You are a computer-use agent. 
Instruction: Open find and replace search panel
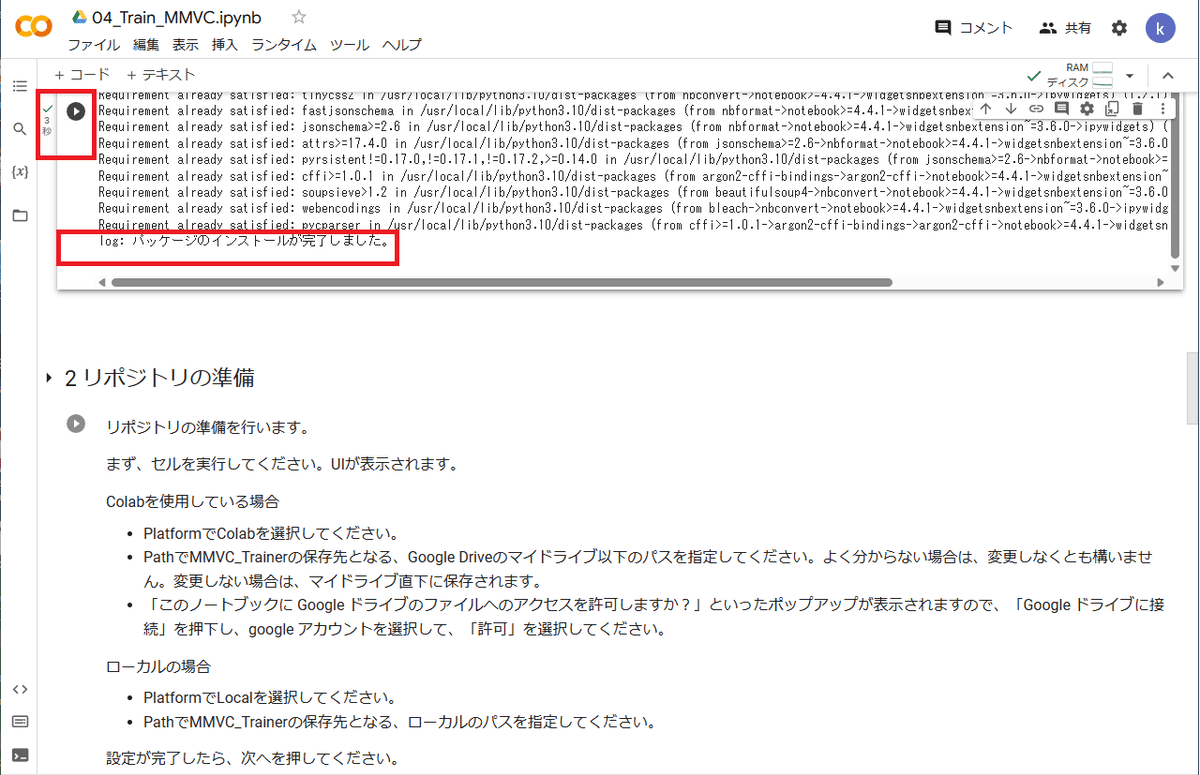click(x=20, y=129)
